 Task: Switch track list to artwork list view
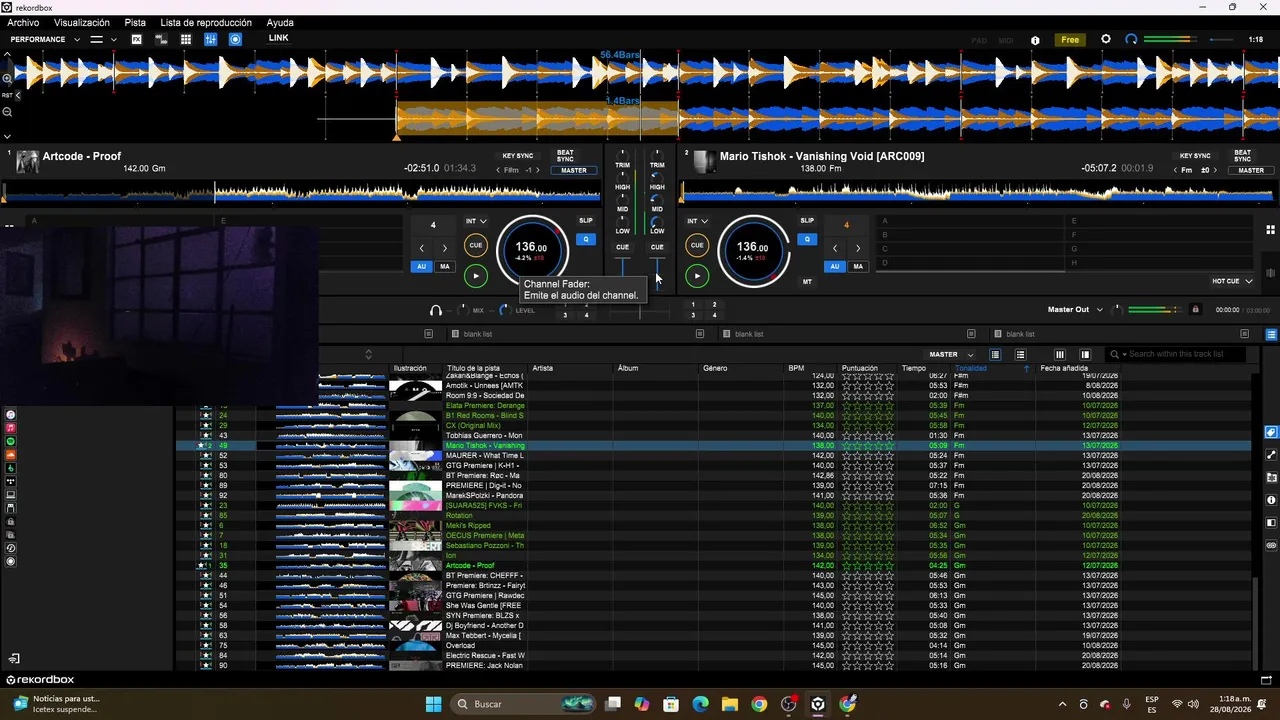[1020, 354]
